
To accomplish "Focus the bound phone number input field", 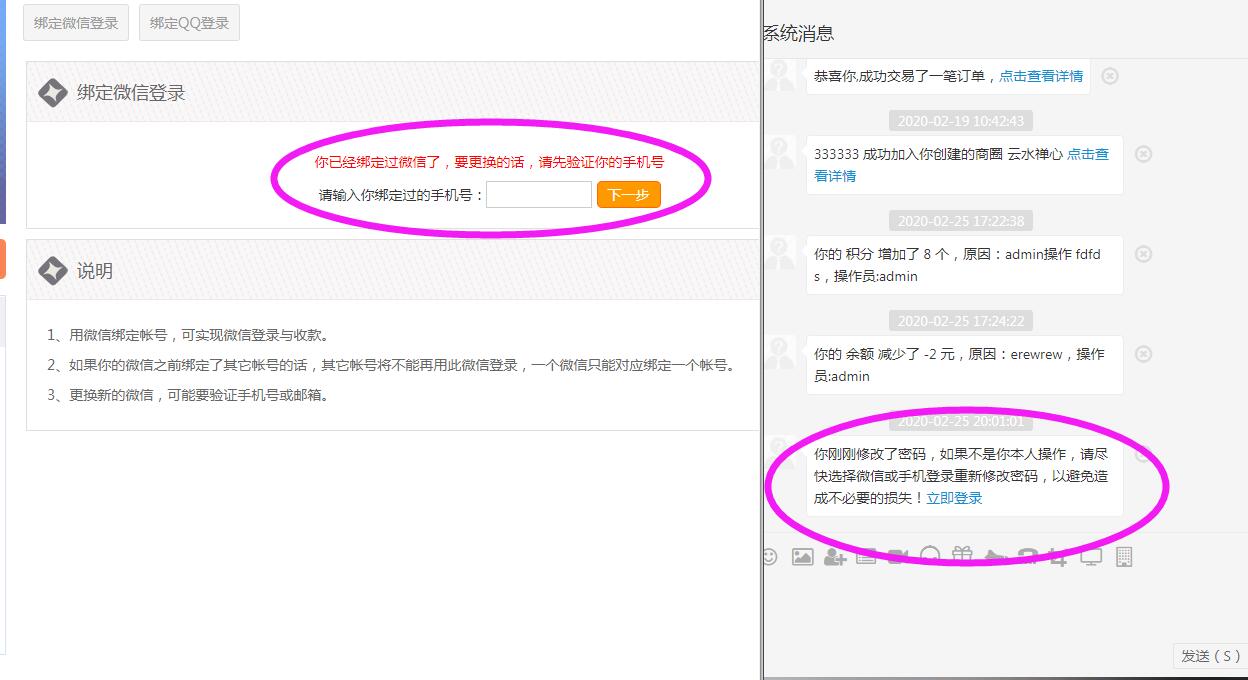I will click(x=538, y=195).
